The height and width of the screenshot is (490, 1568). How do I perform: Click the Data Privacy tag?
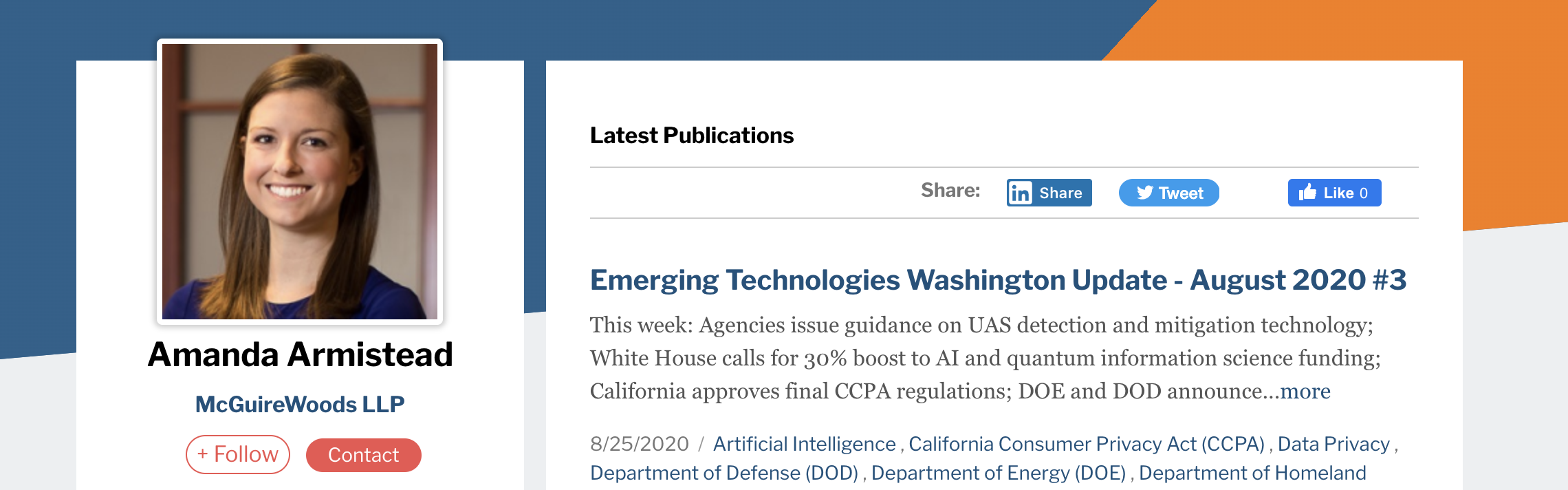(1333, 444)
